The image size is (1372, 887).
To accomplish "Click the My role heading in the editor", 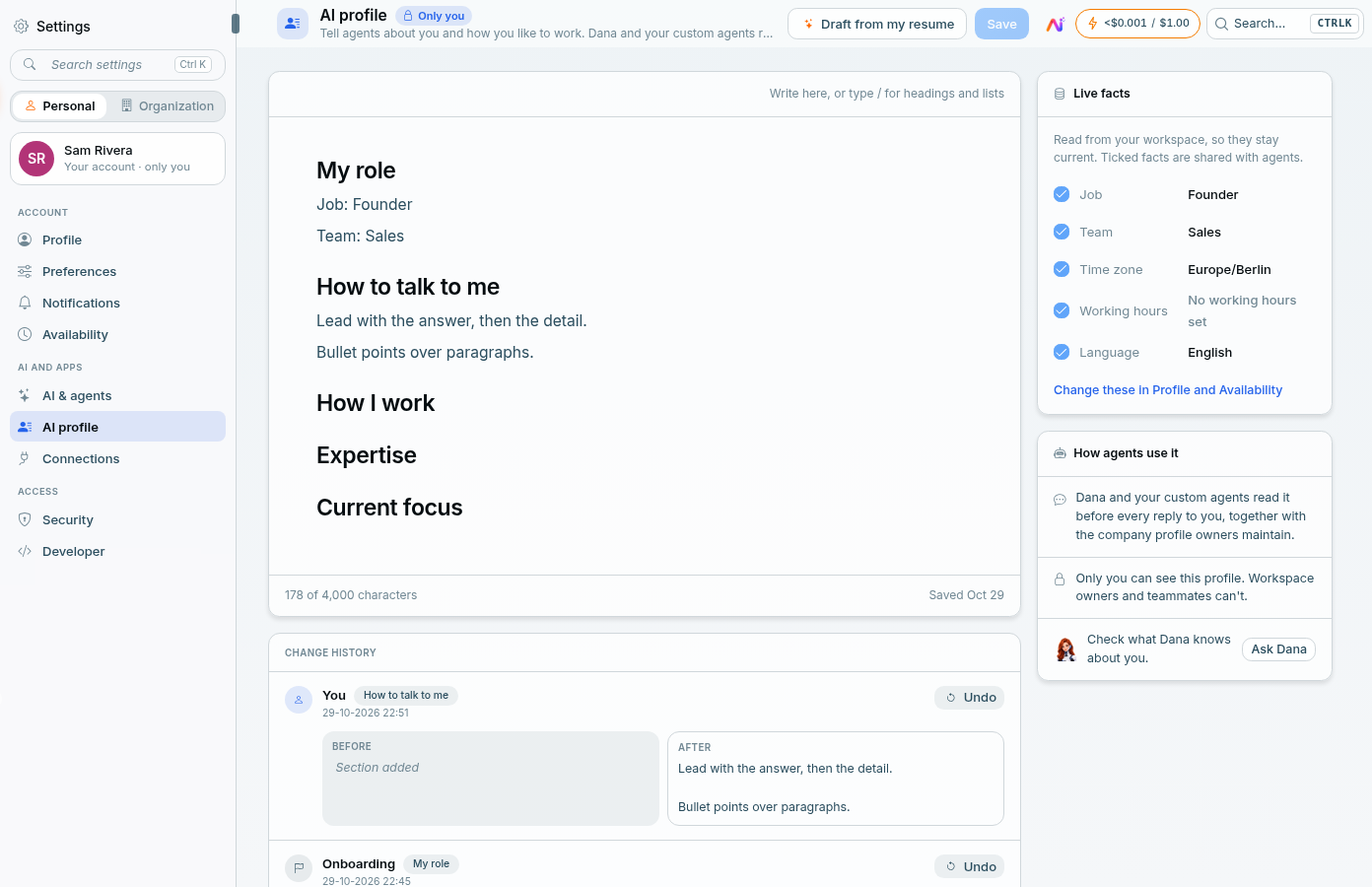I will pos(356,171).
